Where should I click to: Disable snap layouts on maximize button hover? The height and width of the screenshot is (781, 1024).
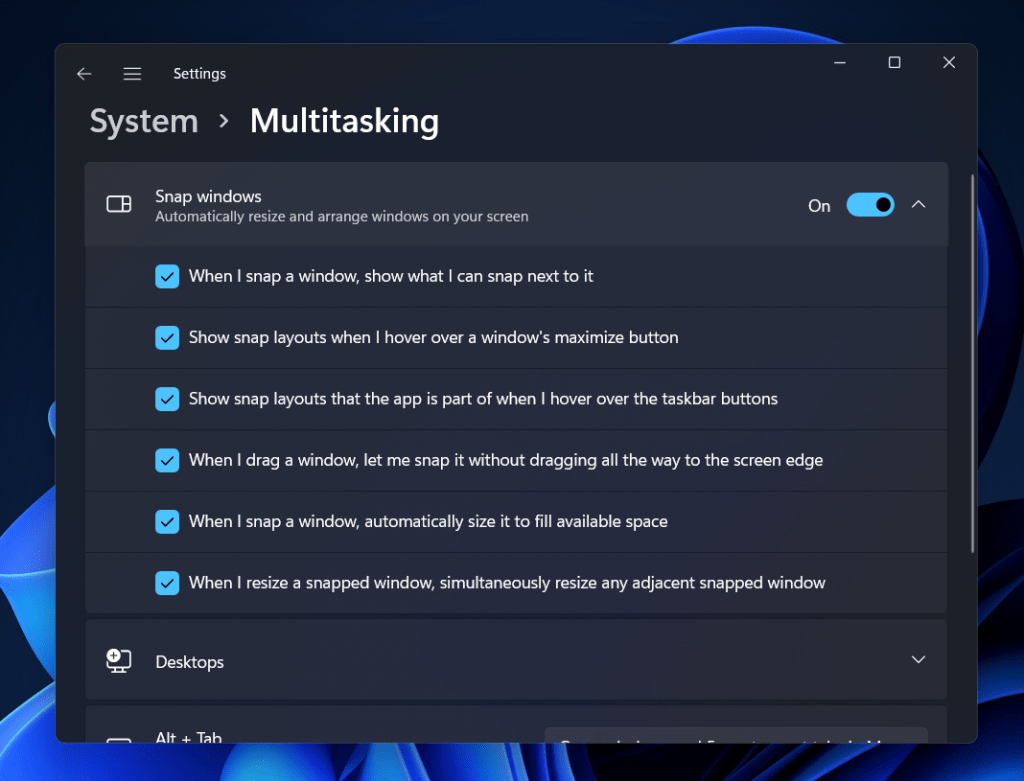[x=167, y=337]
